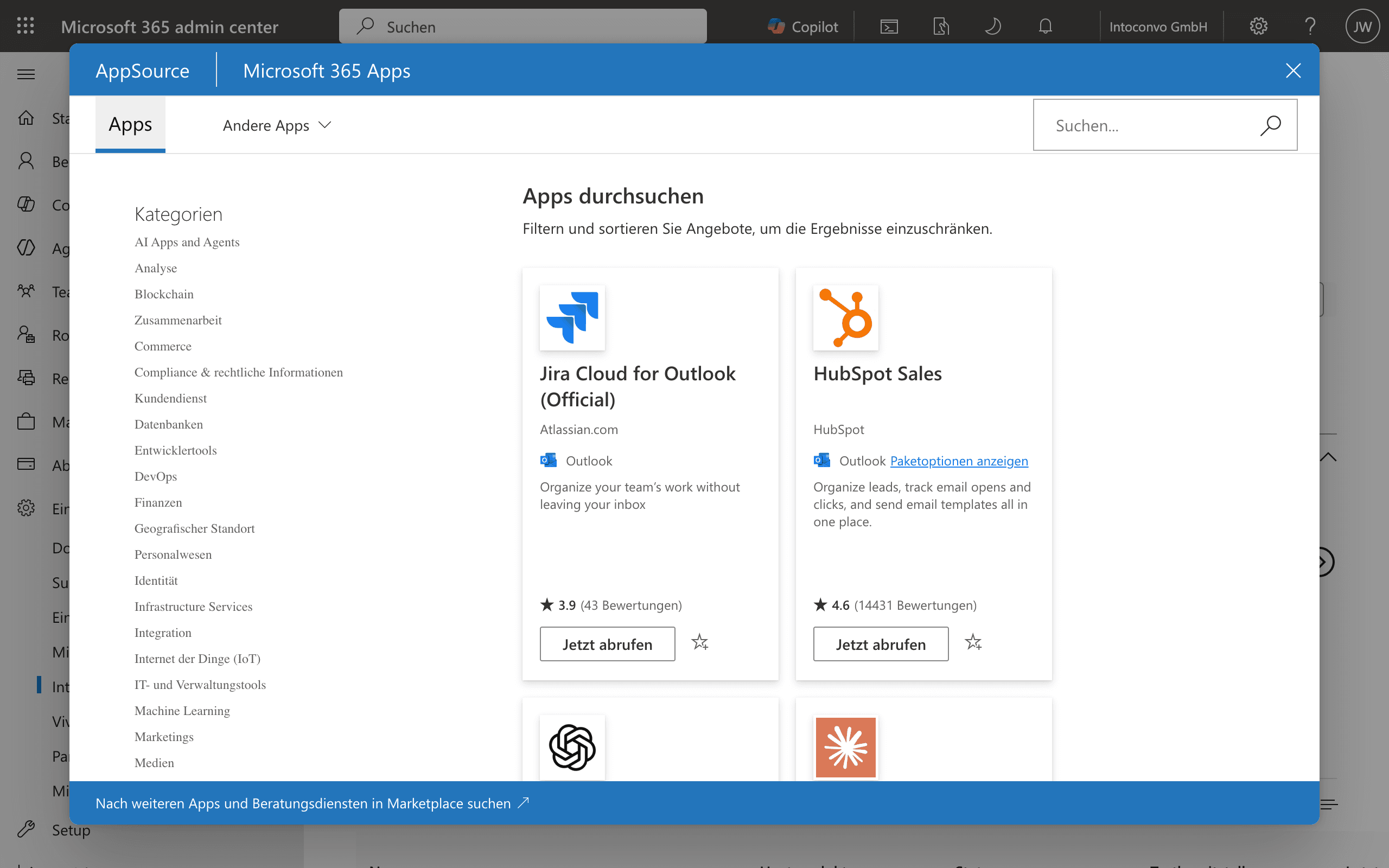Close the AppSource dialog

(x=1292, y=71)
